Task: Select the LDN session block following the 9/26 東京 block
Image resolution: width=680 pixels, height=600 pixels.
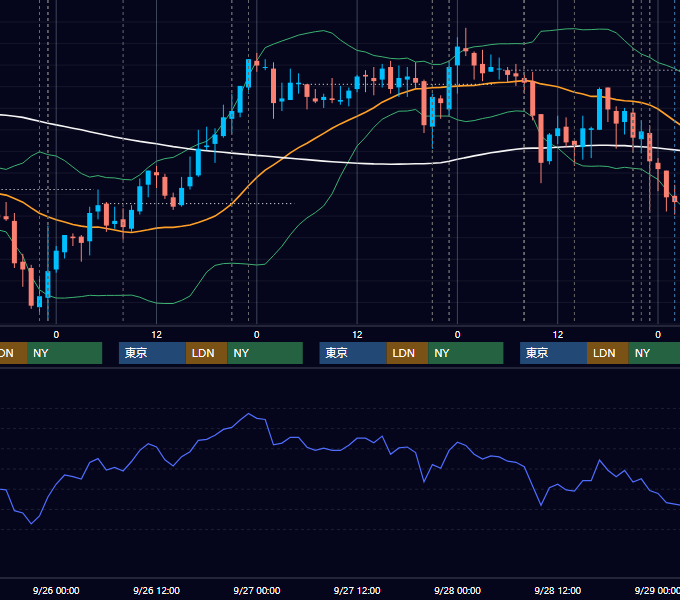Action: pos(206,353)
